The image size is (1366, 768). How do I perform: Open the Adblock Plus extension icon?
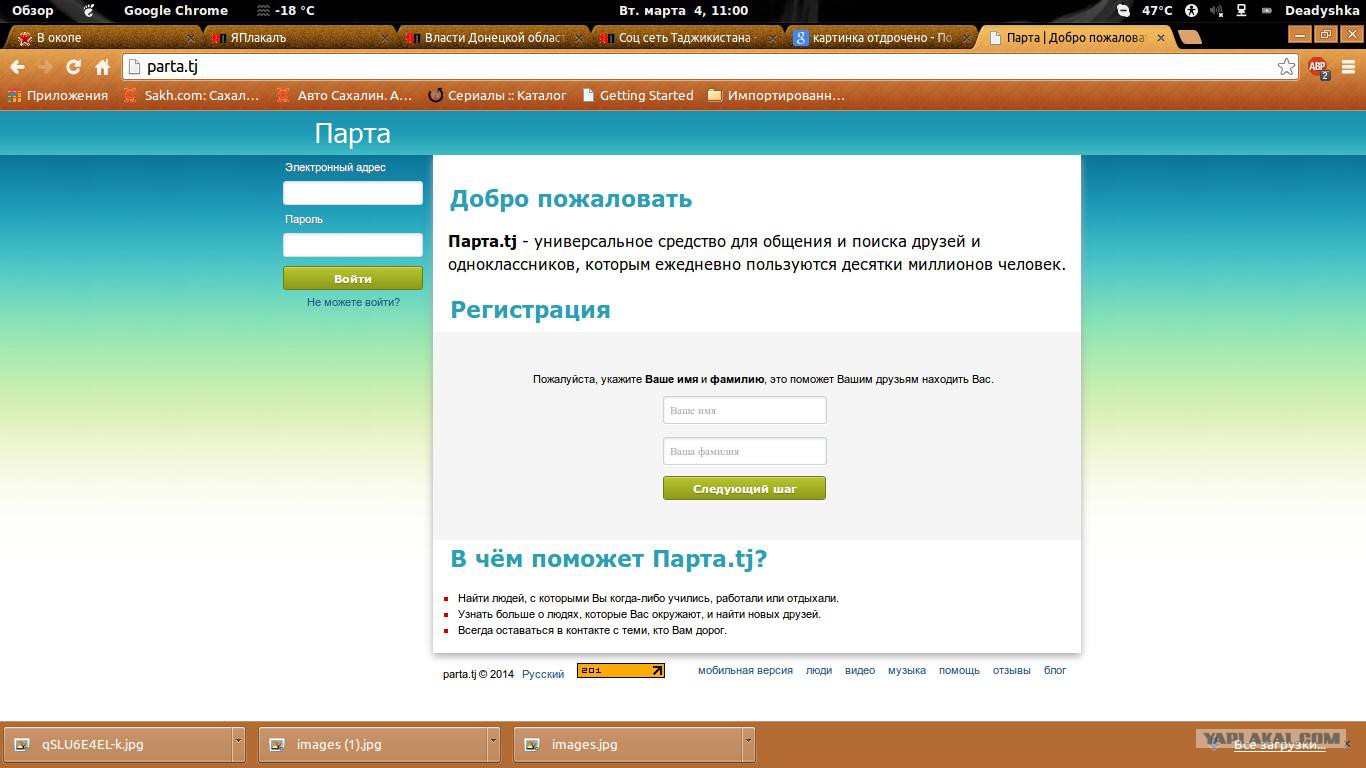[1318, 67]
